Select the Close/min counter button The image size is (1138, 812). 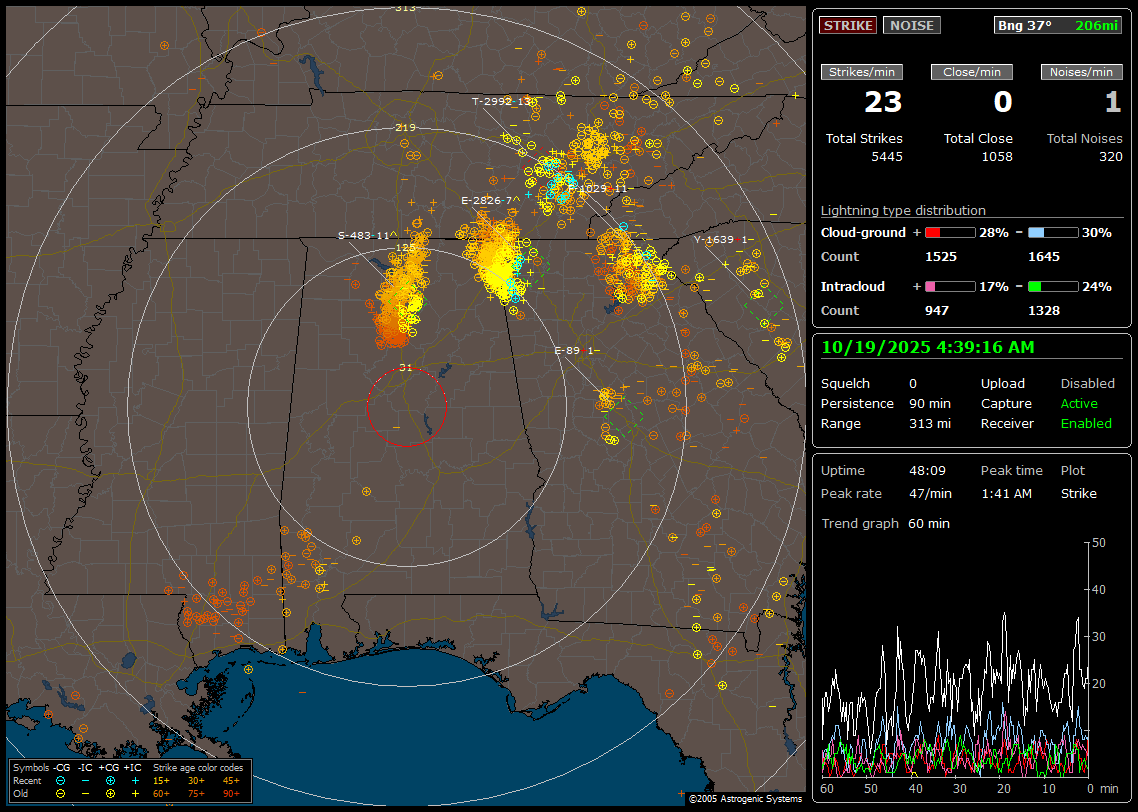[972, 72]
